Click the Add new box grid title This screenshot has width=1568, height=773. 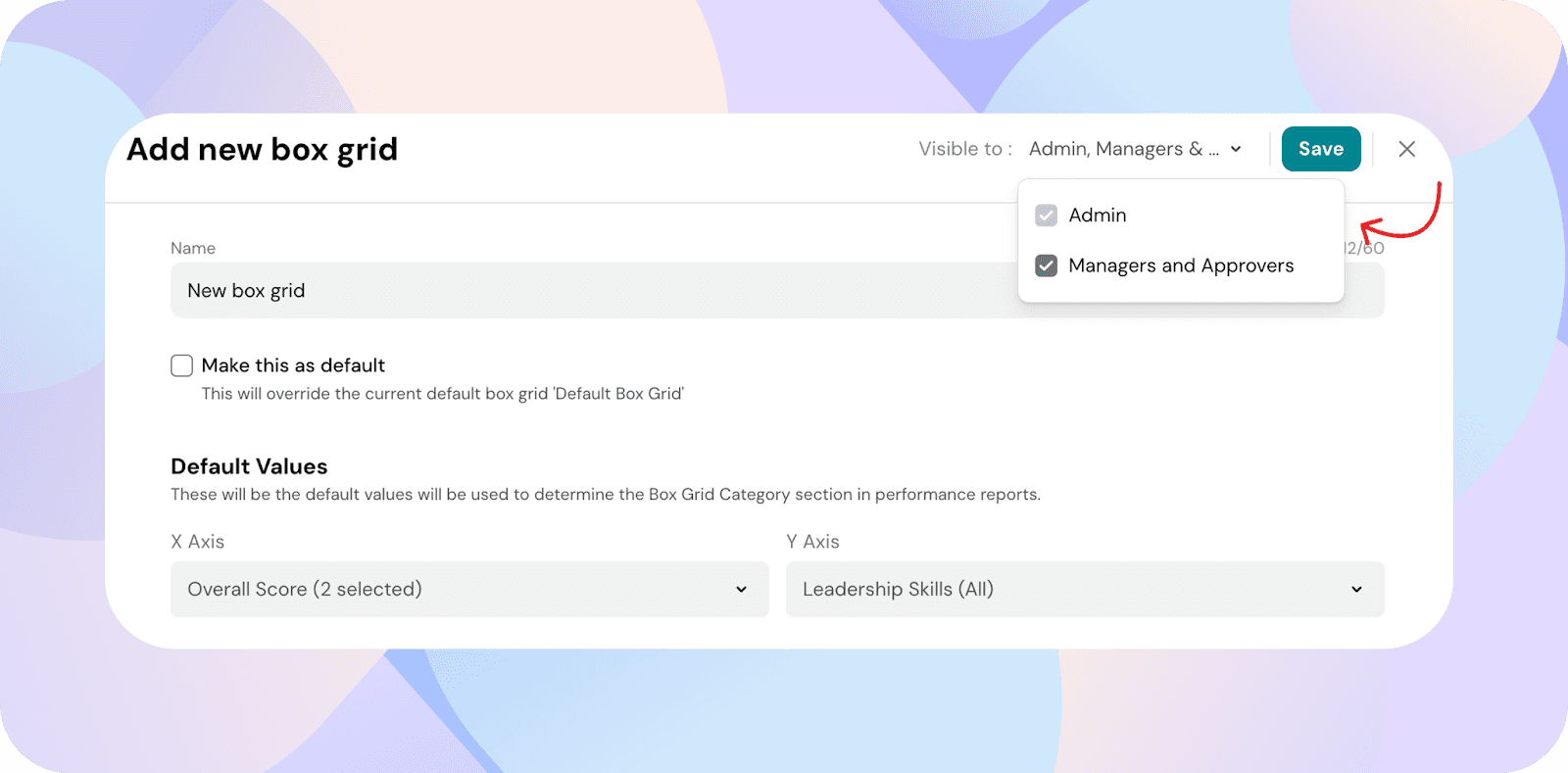pyautogui.click(x=263, y=149)
